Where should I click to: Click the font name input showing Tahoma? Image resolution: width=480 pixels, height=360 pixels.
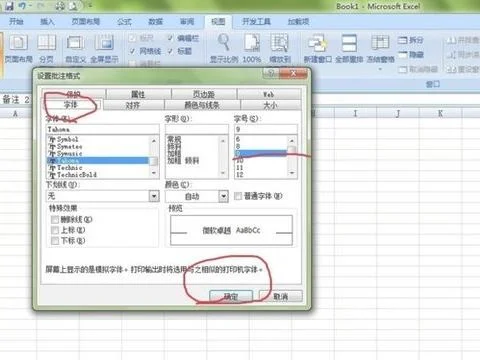pyautogui.click(x=102, y=129)
